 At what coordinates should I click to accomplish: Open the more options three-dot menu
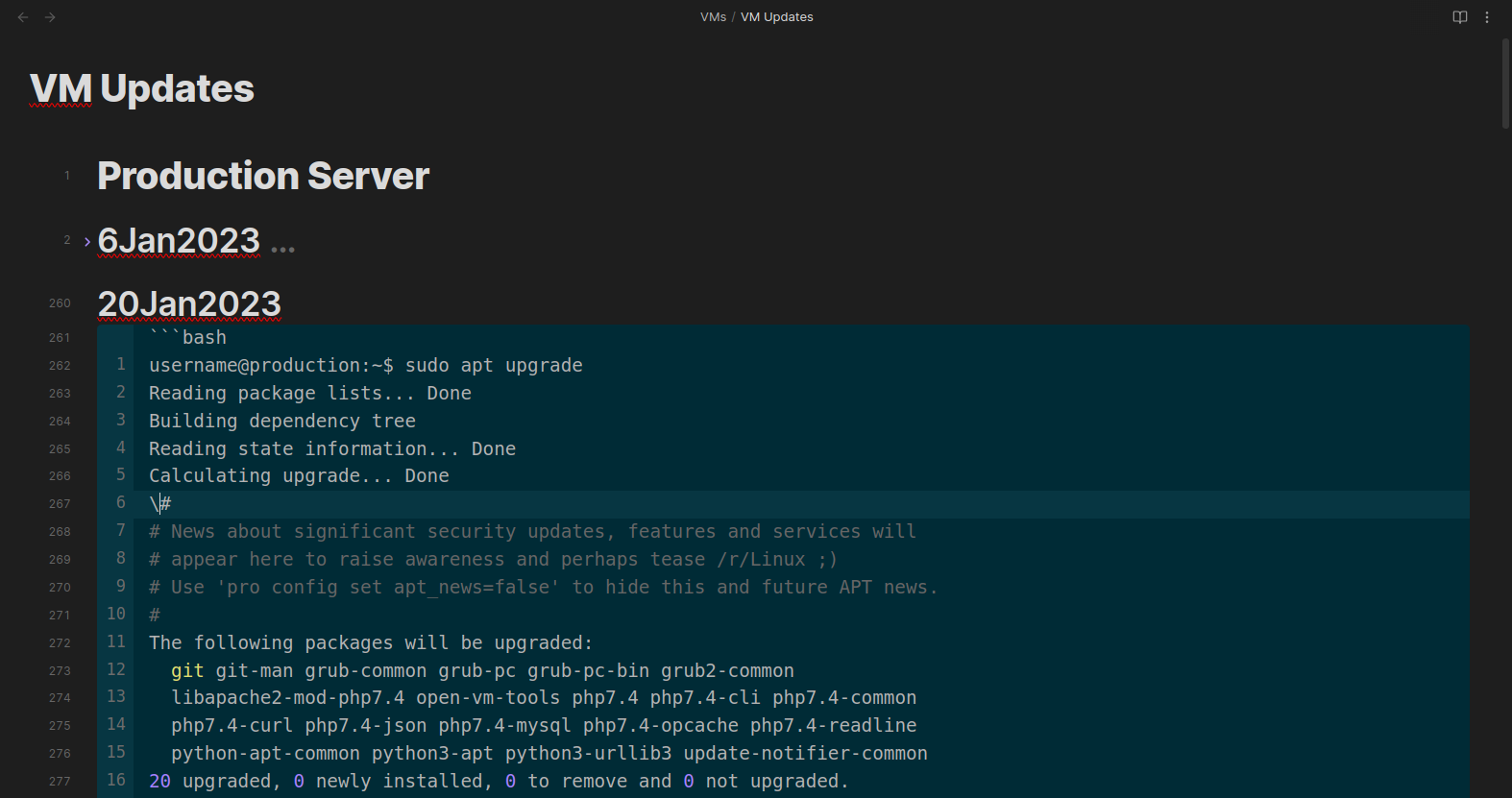click(x=1487, y=17)
